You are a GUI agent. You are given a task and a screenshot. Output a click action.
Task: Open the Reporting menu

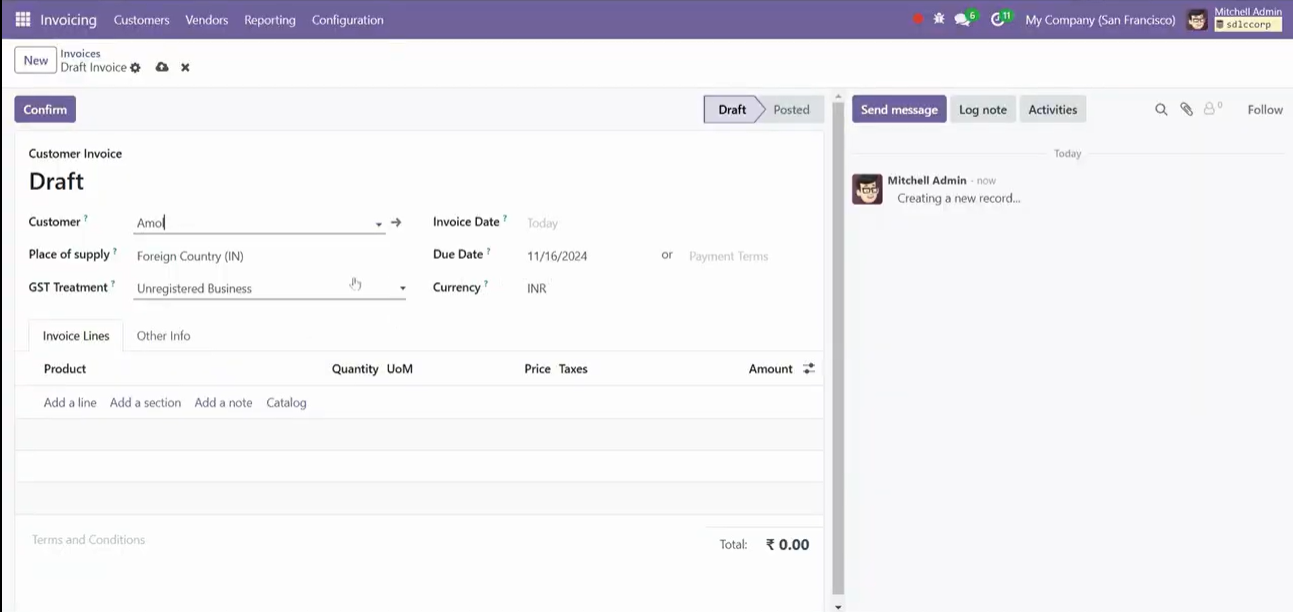(x=270, y=20)
